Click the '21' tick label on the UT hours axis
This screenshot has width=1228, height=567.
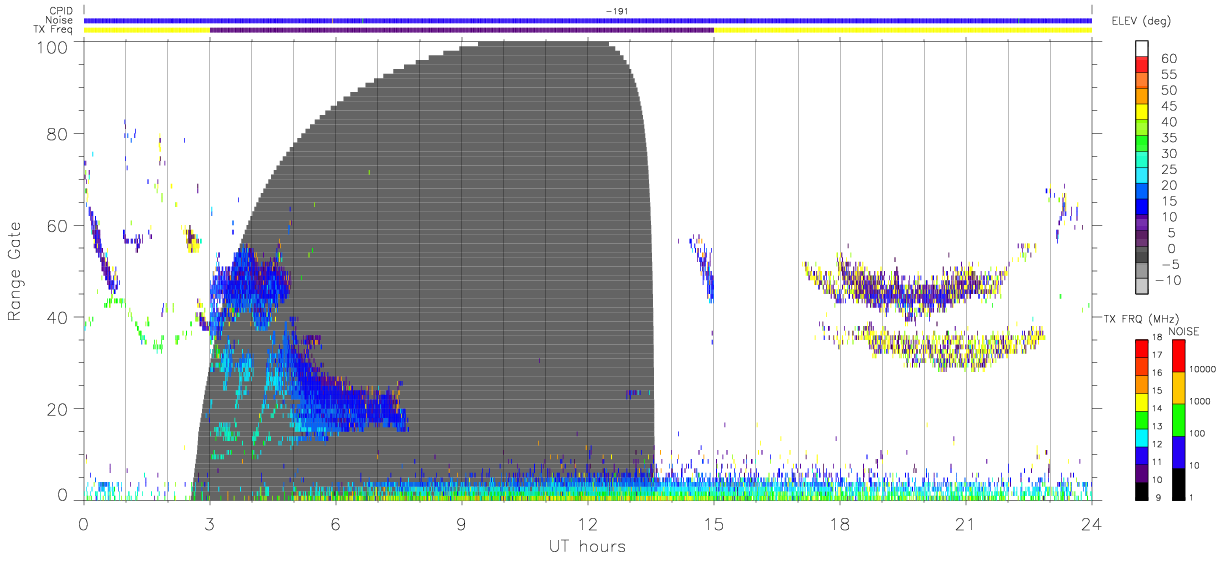point(965,523)
